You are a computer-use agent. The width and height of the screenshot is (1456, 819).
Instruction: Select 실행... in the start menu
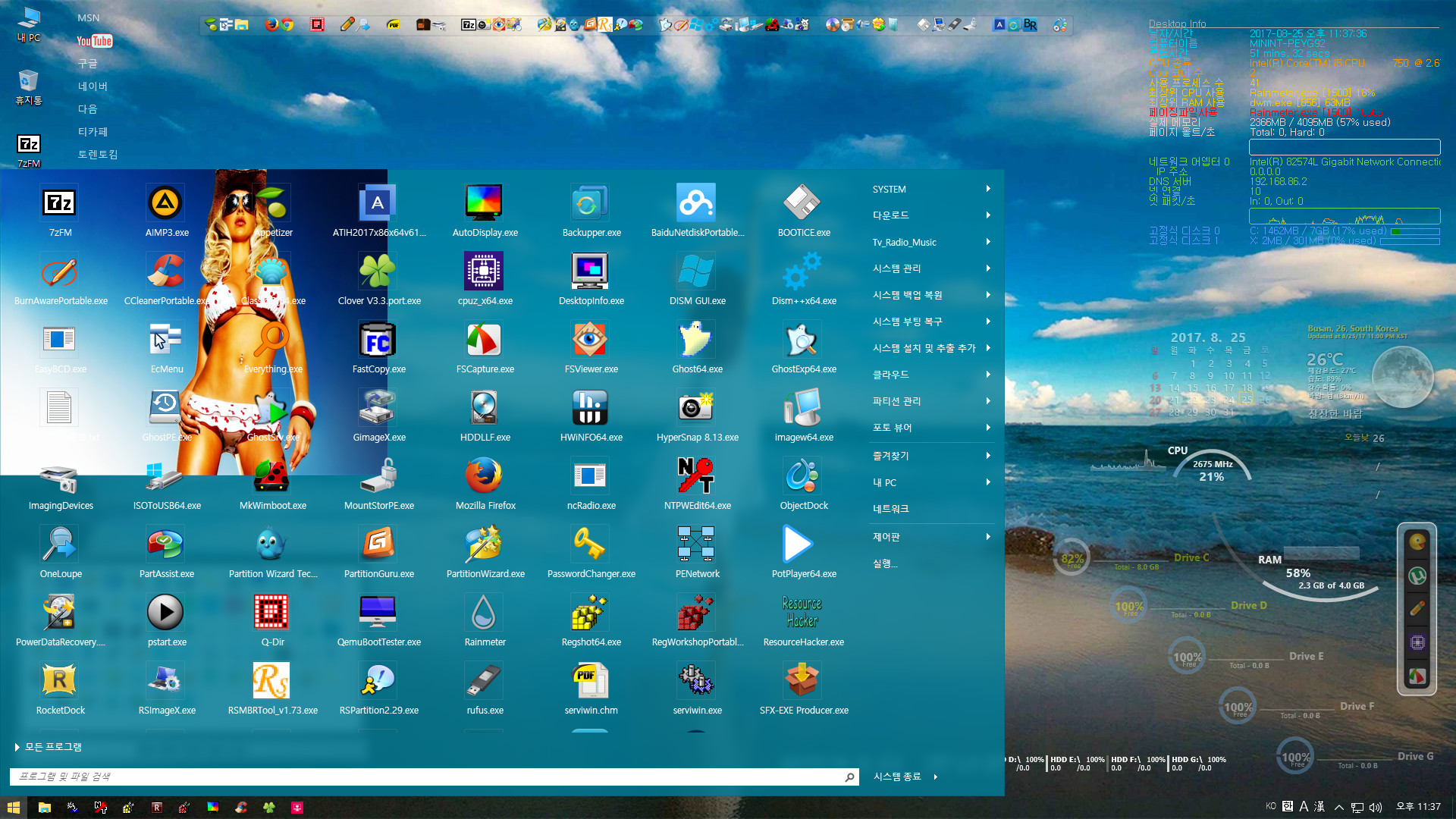931,563
